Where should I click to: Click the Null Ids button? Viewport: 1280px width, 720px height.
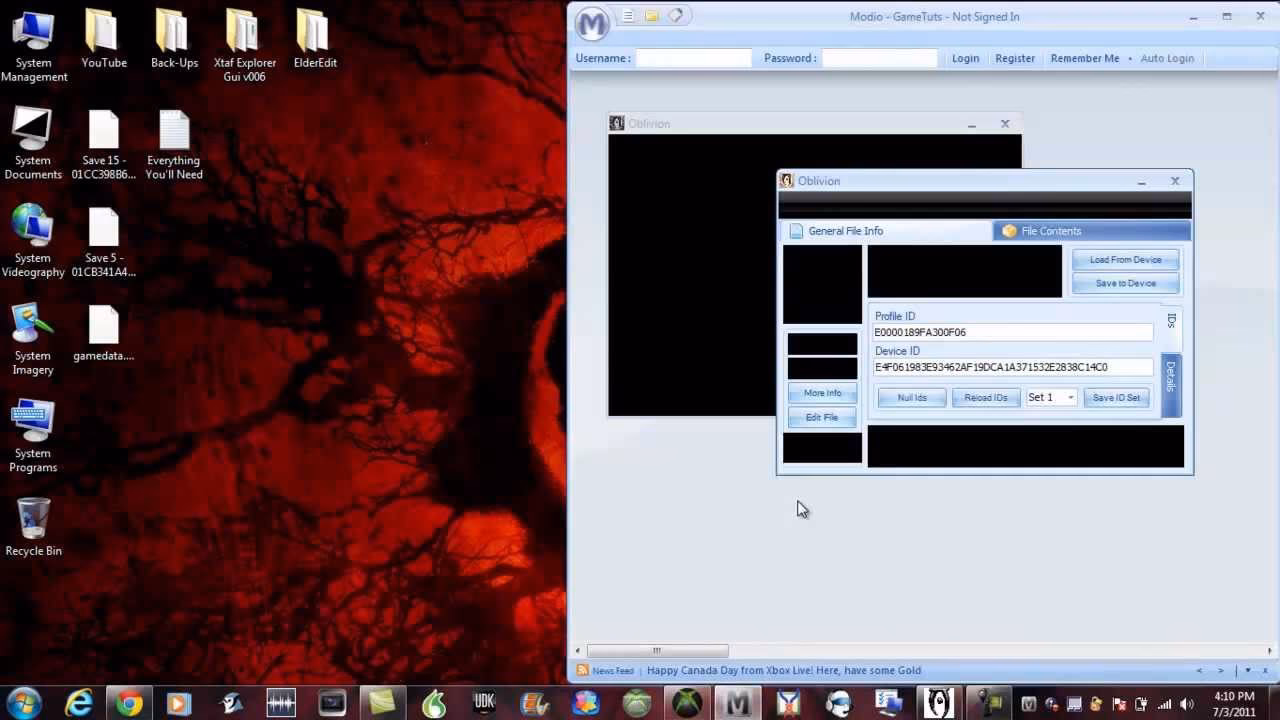[x=912, y=398]
